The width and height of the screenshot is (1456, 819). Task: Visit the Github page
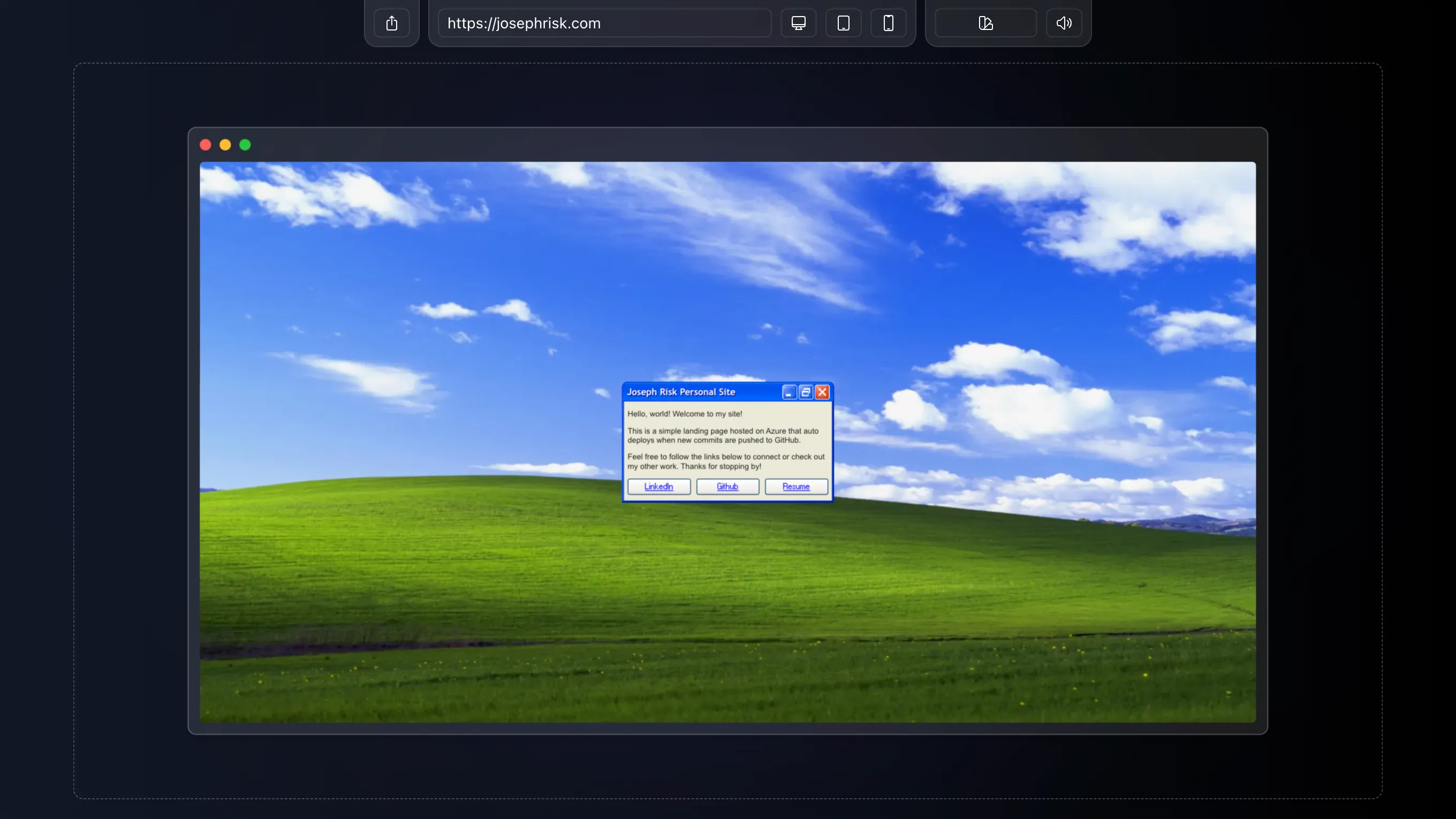(x=727, y=487)
